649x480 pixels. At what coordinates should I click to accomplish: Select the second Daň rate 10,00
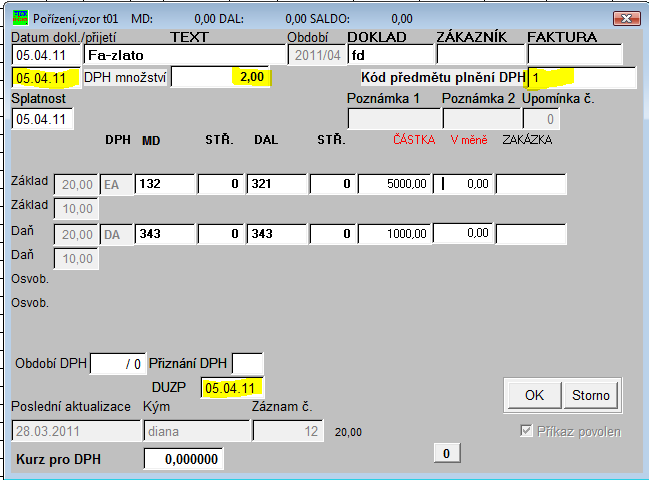(76, 259)
